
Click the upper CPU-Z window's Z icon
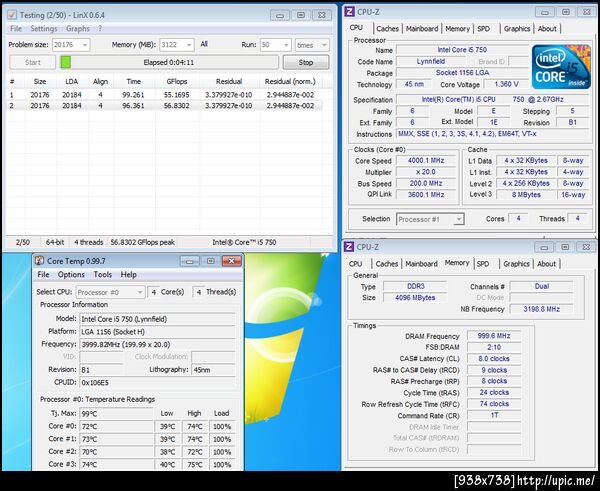(349, 12)
